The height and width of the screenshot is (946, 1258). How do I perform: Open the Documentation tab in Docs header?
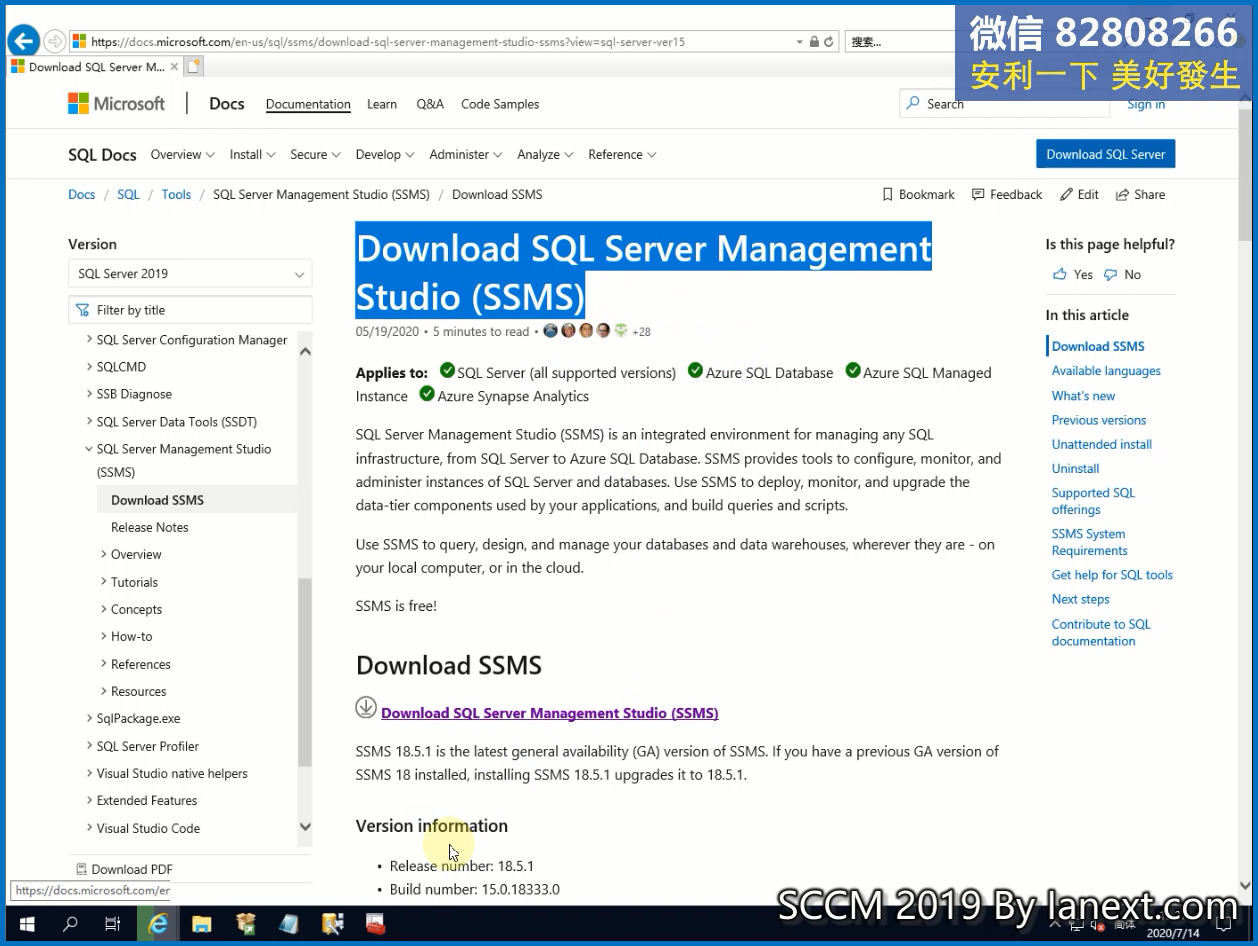point(308,104)
